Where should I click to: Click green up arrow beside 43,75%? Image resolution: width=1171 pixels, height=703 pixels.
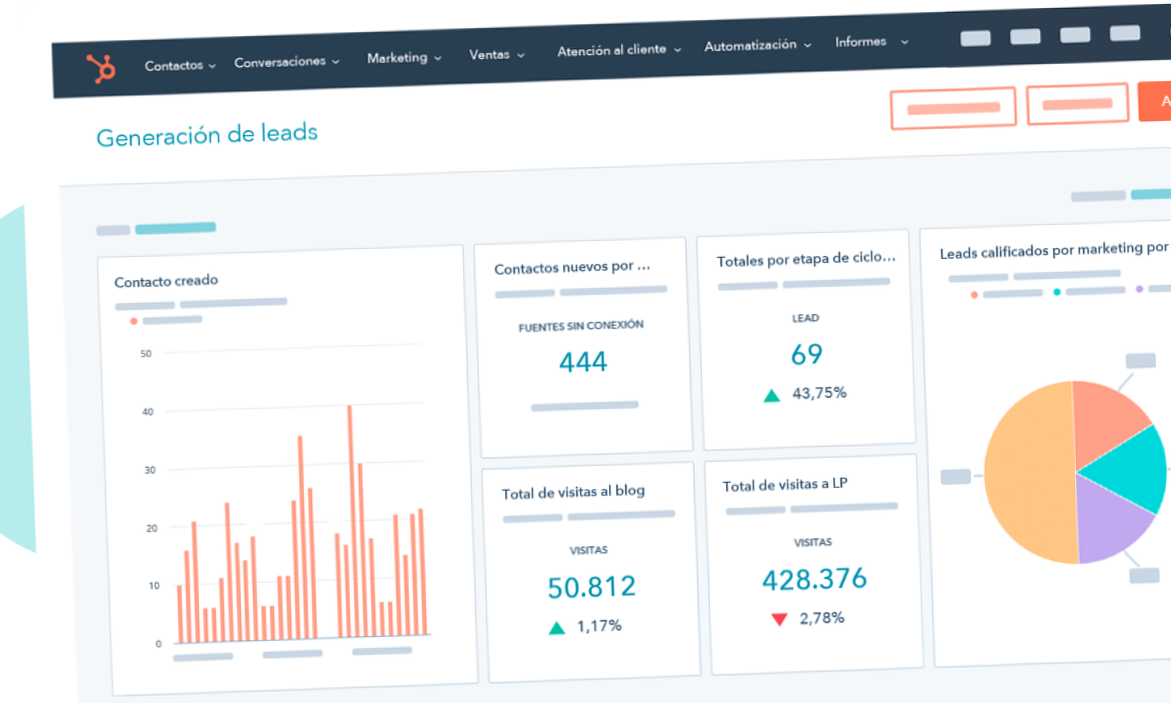[x=771, y=395]
